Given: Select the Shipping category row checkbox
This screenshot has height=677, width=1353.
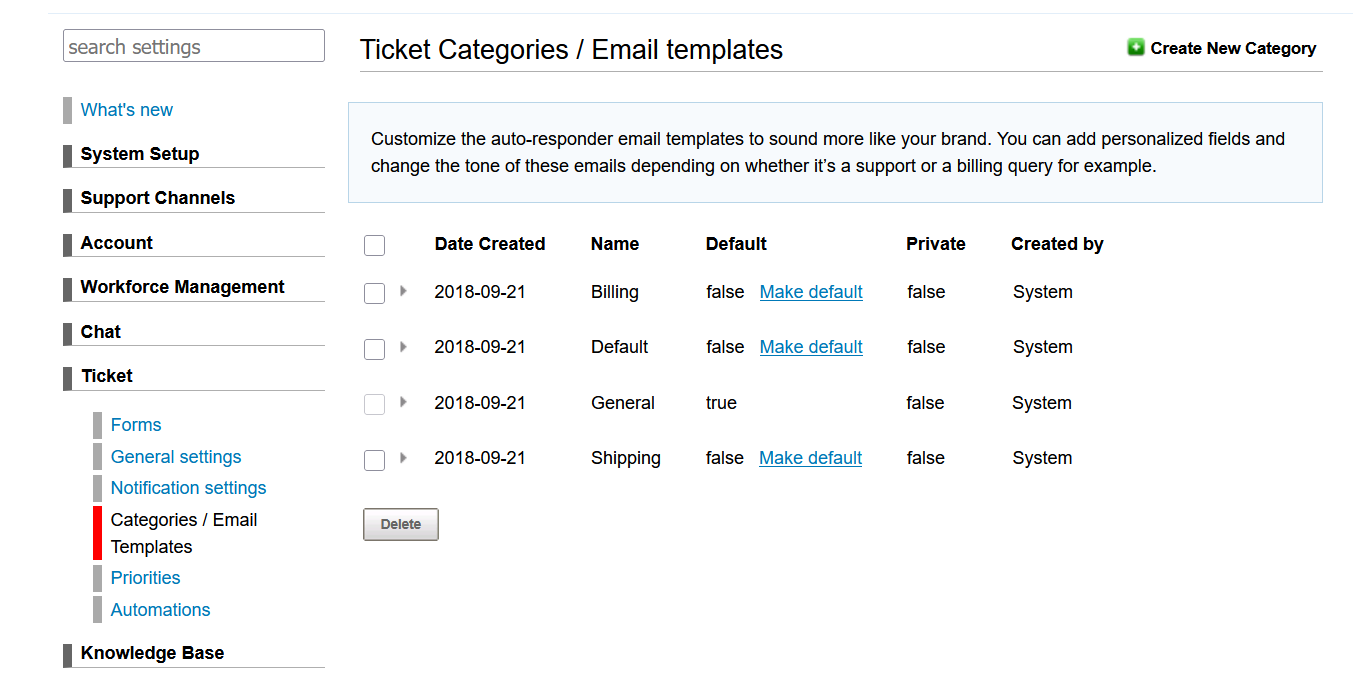Looking at the screenshot, I should 374,459.
